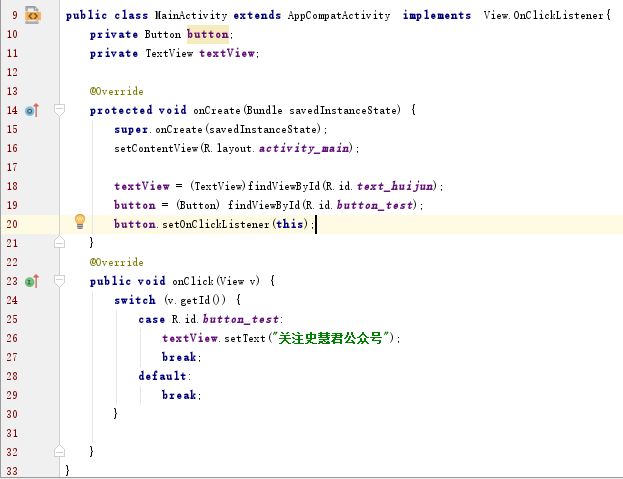623x479 pixels.
Task: Click 'savedInstanceState' parameter on line 14
Action: (342, 110)
